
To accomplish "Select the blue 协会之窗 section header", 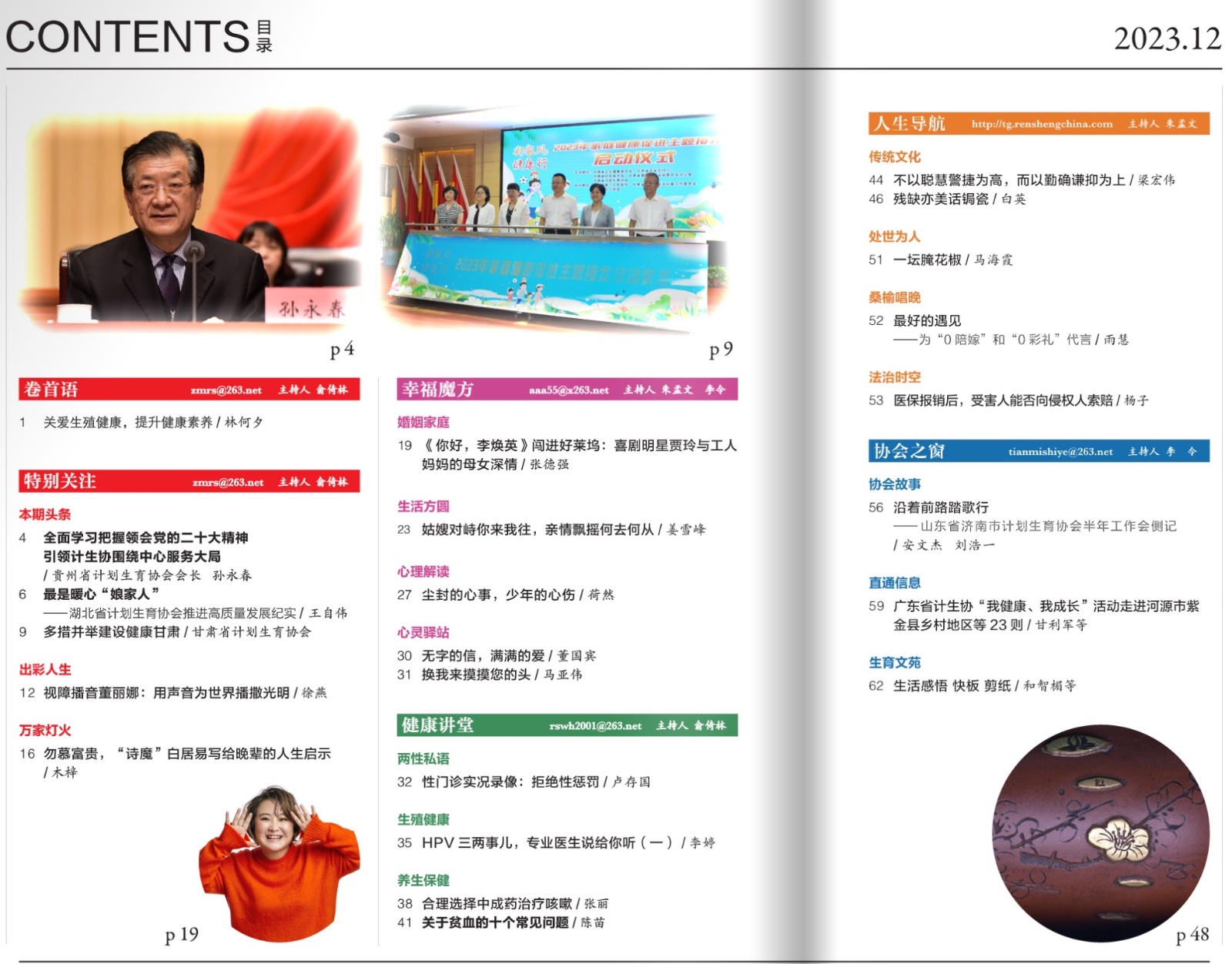I will [x=1038, y=451].
